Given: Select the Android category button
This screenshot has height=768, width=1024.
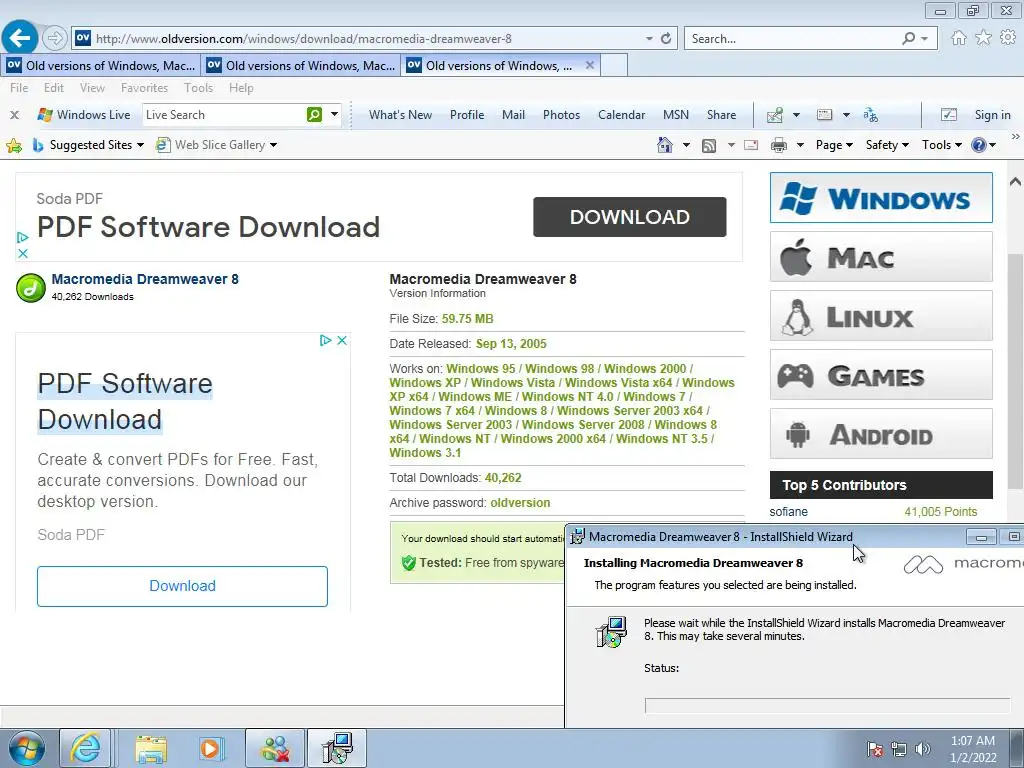Looking at the screenshot, I should [x=881, y=434].
